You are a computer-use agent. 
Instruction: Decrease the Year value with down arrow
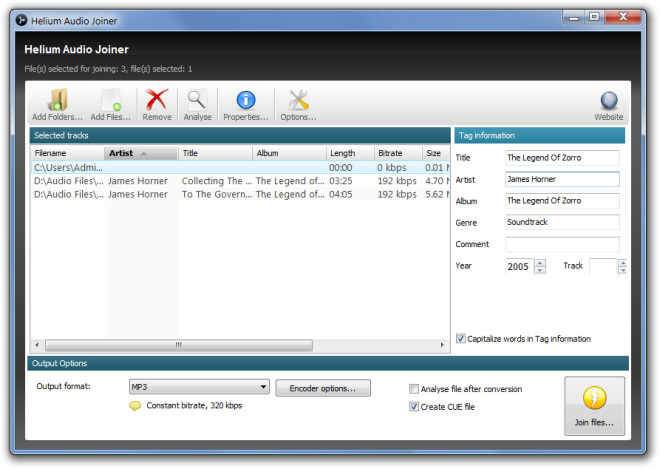click(540, 270)
